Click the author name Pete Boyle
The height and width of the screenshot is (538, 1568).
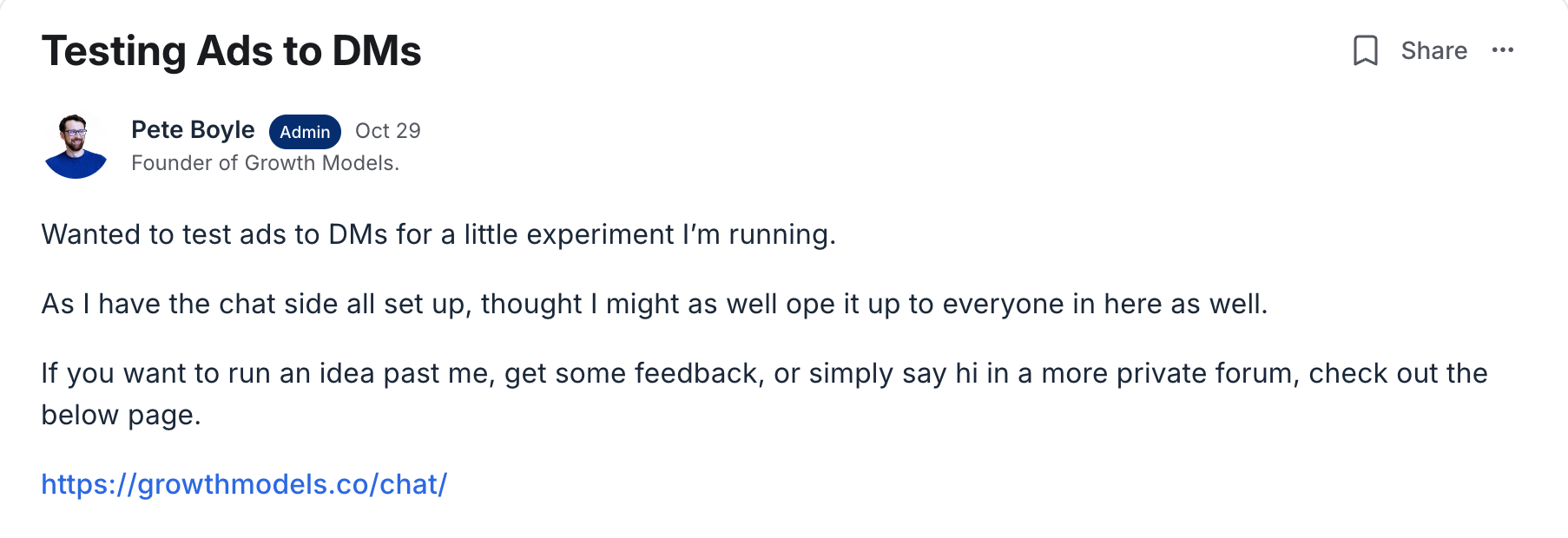tap(193, 130)
